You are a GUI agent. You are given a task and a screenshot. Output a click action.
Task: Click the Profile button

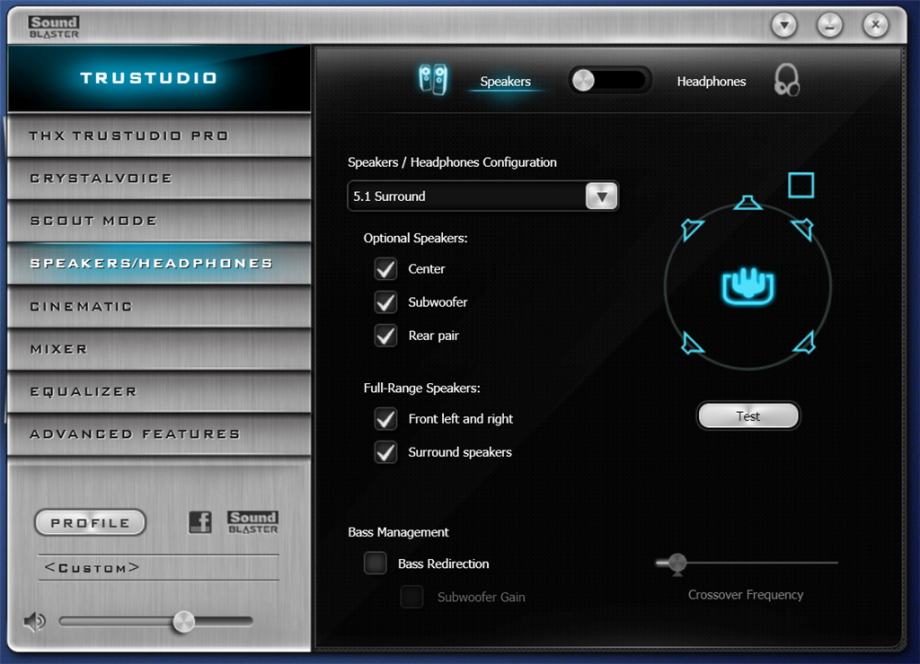tap(89, 521)
